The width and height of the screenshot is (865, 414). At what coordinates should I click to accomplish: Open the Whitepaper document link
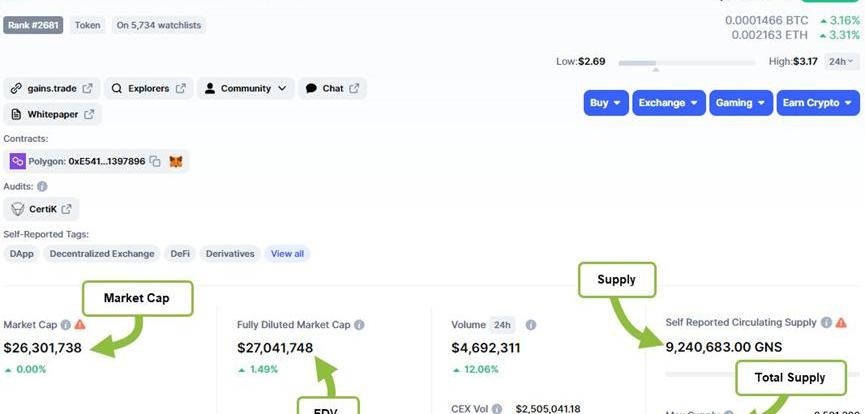(x=52, y=115)
